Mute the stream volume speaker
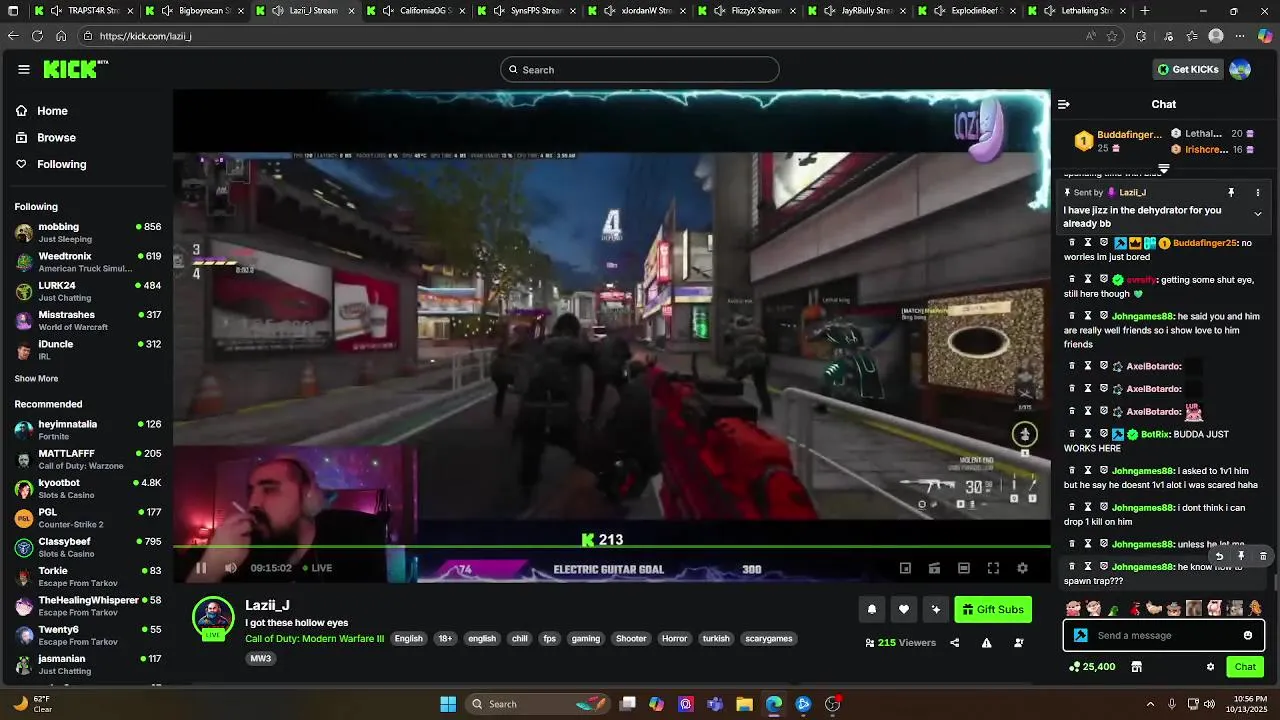Image resolution: width=1280 pixels, height=720 pixels. coord(230,568)
